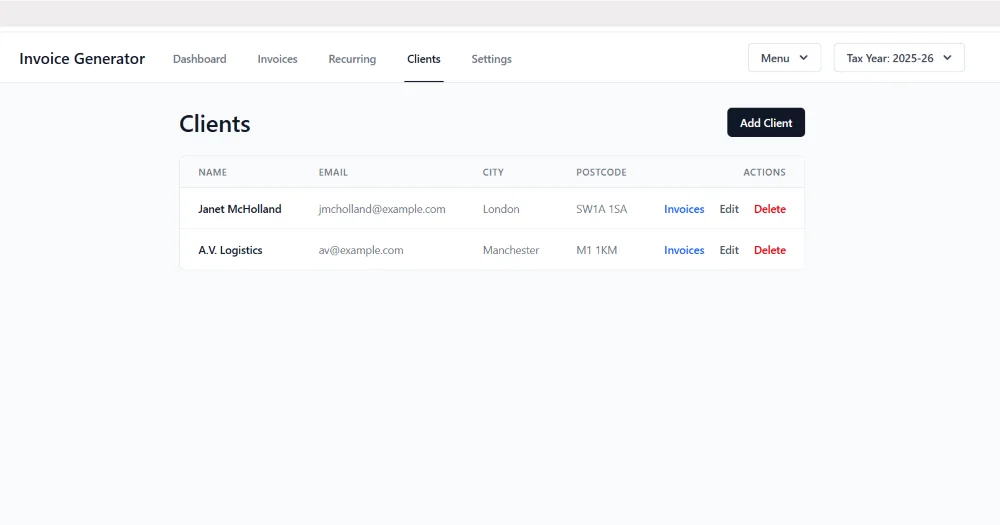The width and height of the screenshot is (1000, 525).
Task: Open the Settings tab
Action: [491, 59]
